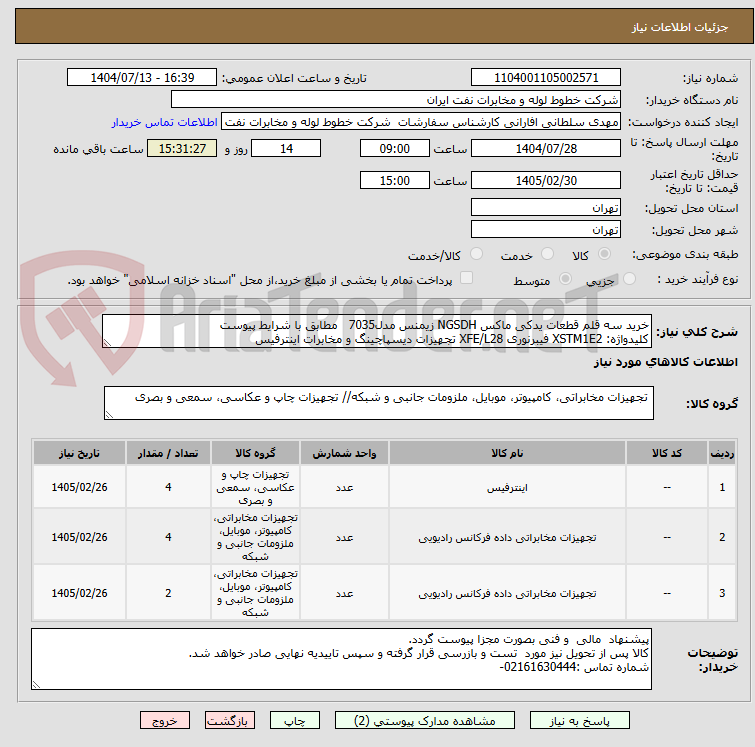
Task: Open اطلاعات تماس خریدار link
Action: click(165, 122)
